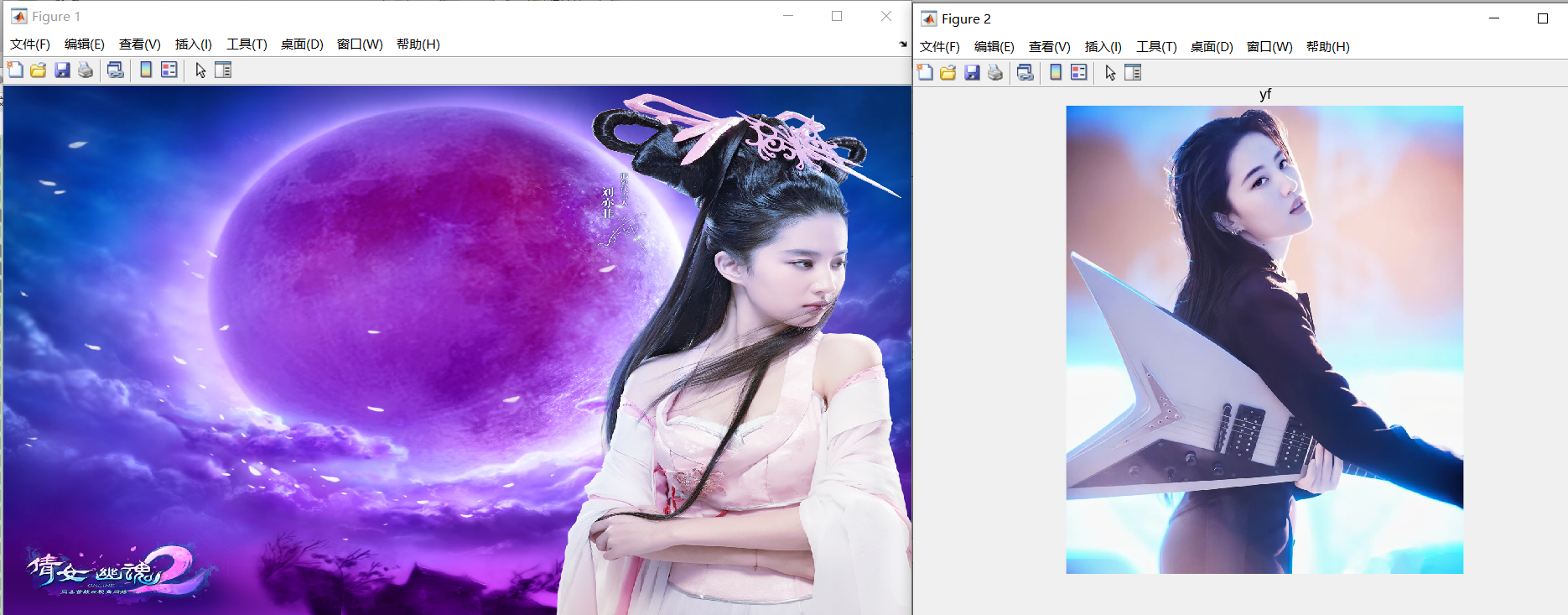Click New Figure icon in Figure 2 toolbar
Viewport: 1568px width, 615px height.
925,72
